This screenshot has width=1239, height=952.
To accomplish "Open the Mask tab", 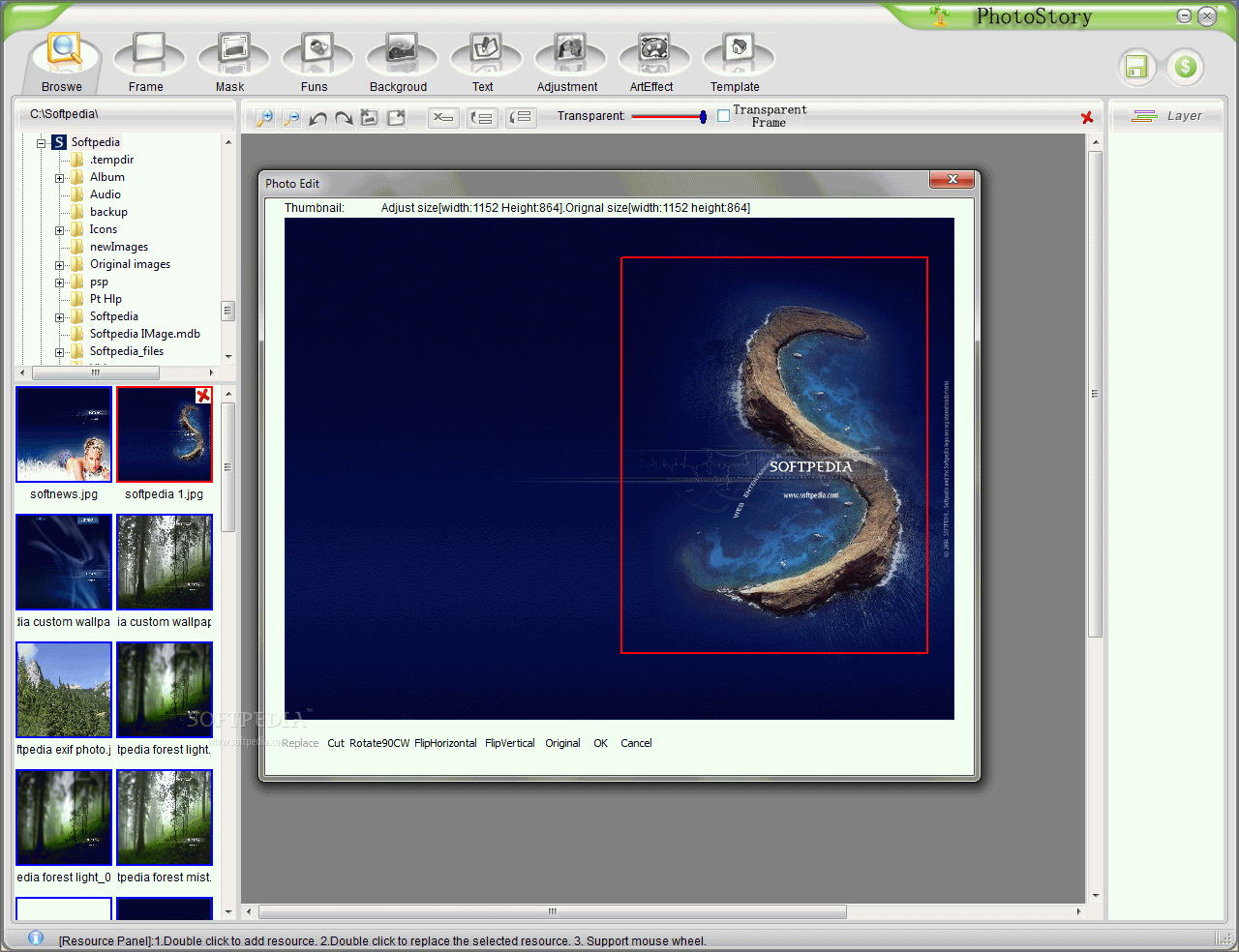I will [231, 64].
